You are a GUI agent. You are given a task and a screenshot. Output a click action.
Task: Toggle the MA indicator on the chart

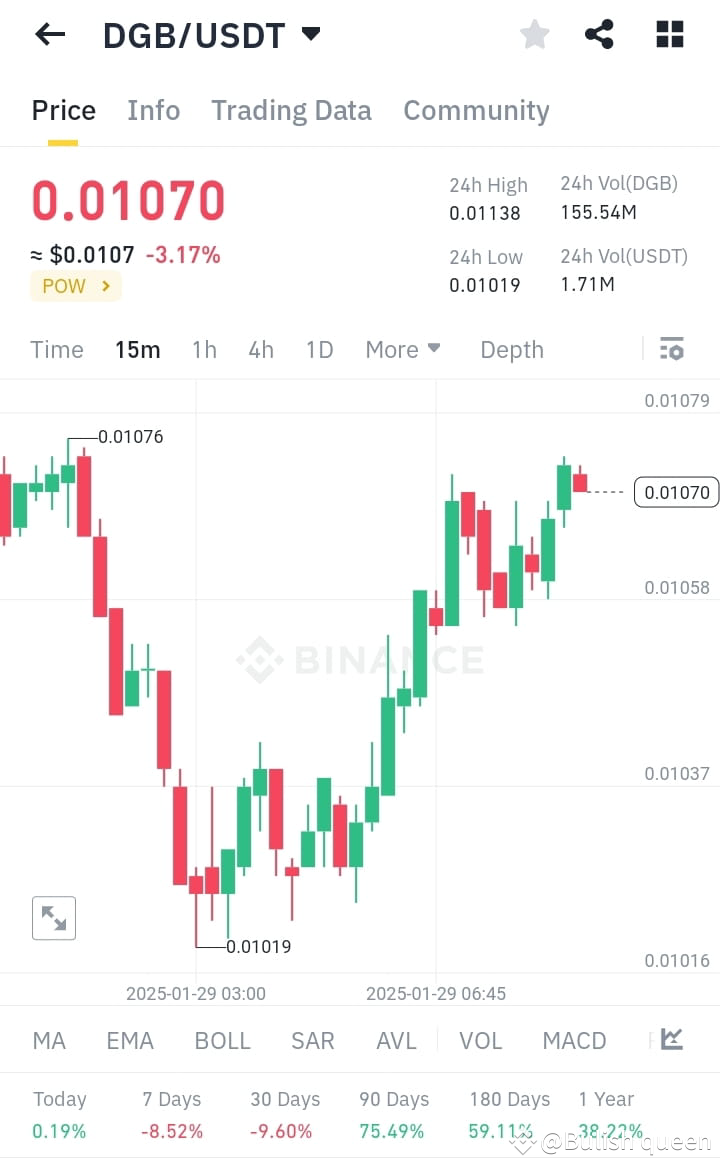click(48, 1040)
